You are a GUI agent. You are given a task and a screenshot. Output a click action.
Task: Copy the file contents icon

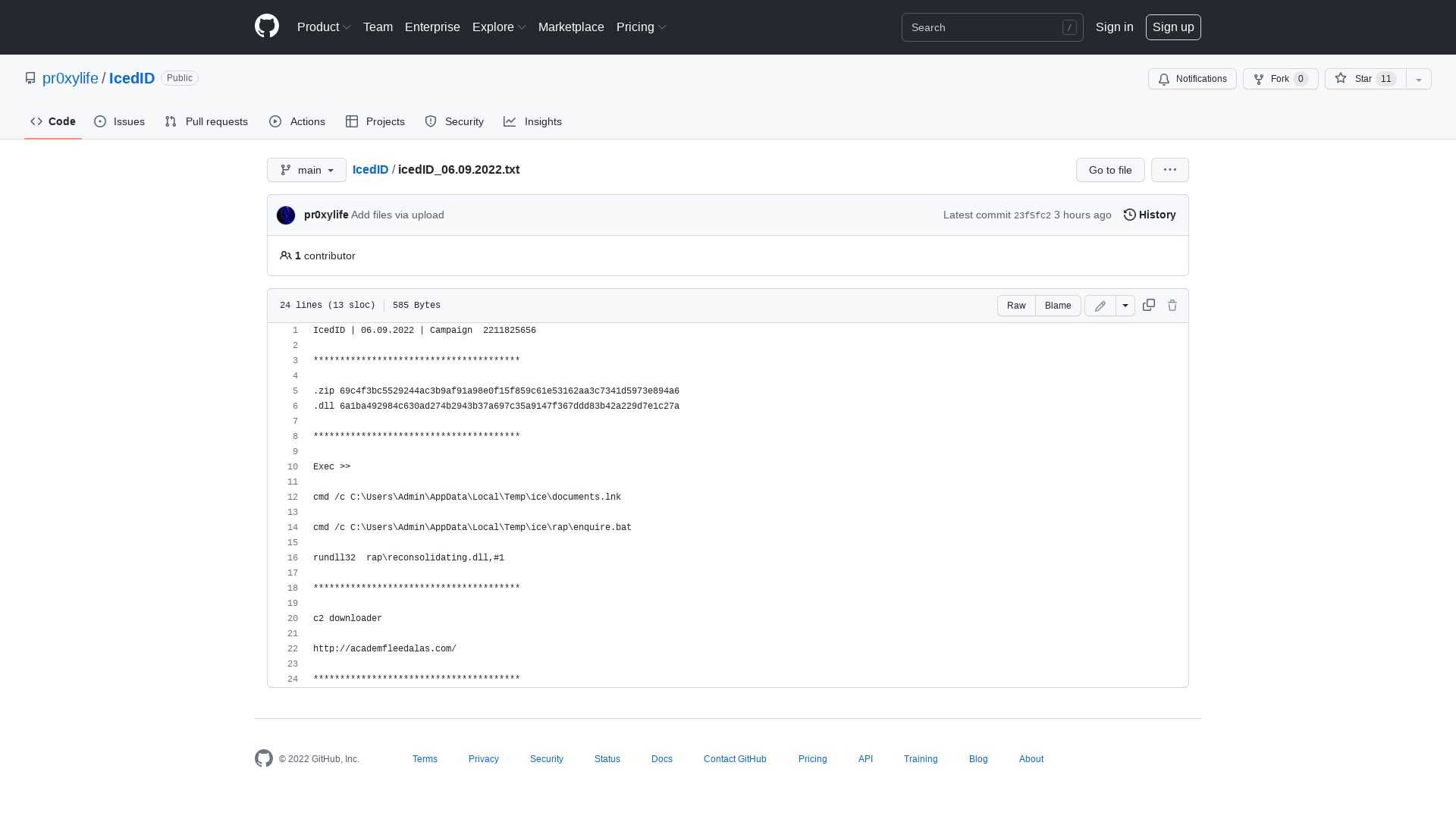coord(1148,305)
